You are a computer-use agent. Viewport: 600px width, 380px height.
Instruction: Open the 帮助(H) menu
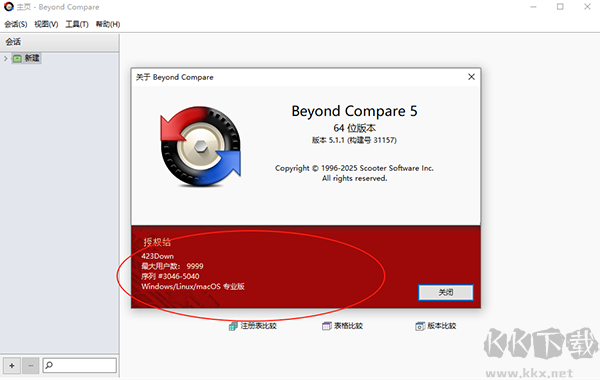tap(108, 24)
